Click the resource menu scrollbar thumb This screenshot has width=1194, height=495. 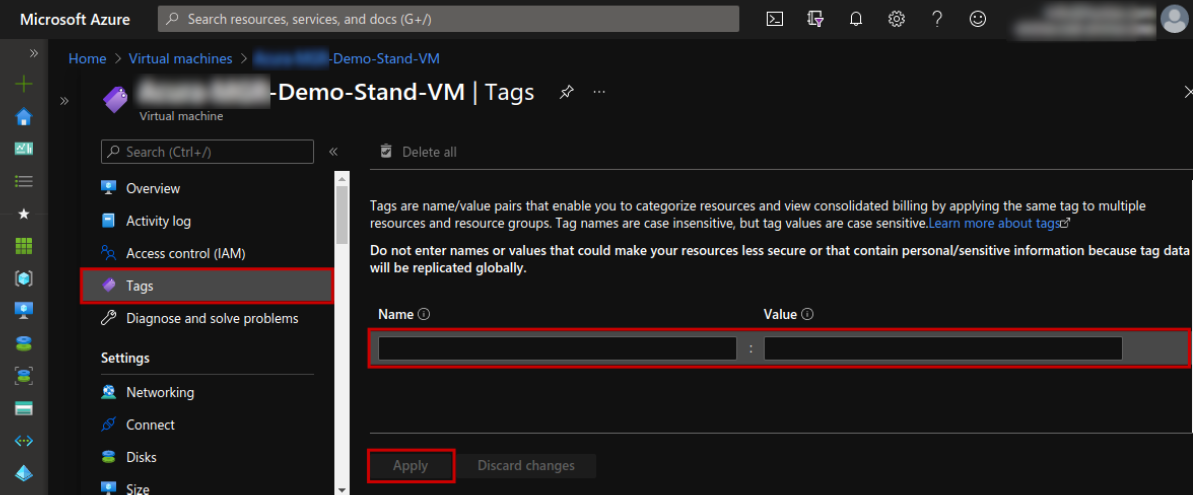coord(342,215)
